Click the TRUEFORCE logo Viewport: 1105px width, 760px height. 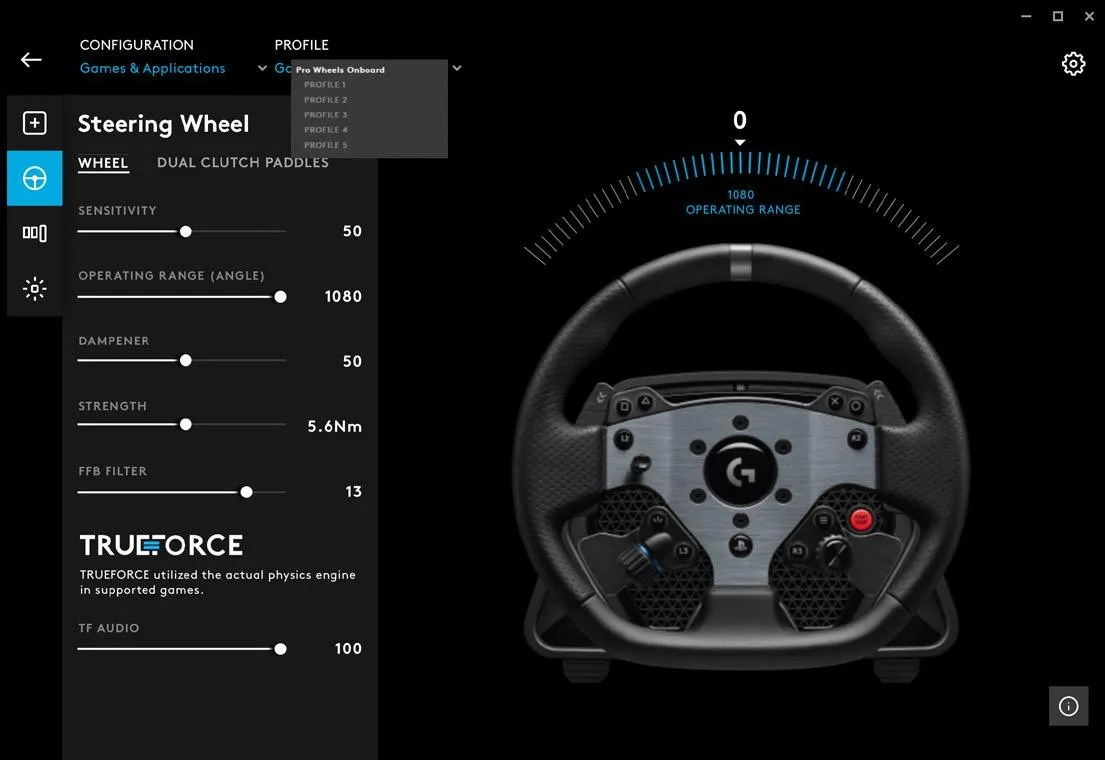click(161, 545)
